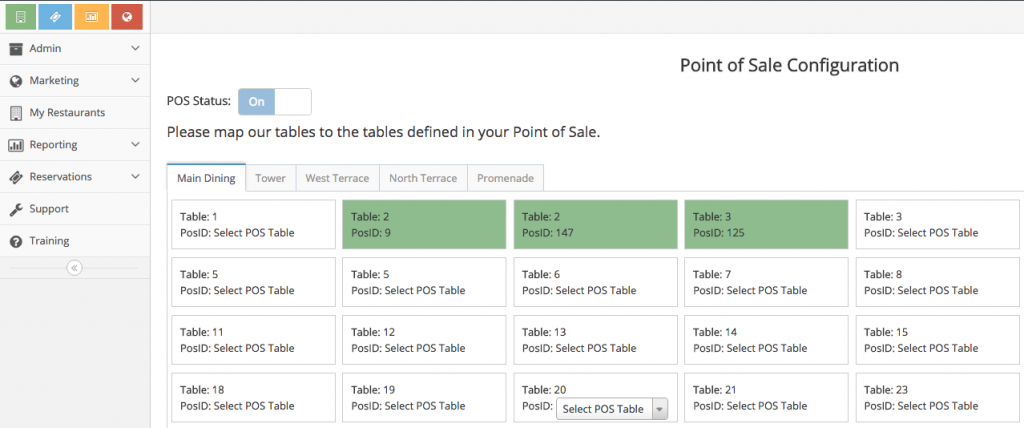Select the Promenade tab

click(x=505, y=178)
